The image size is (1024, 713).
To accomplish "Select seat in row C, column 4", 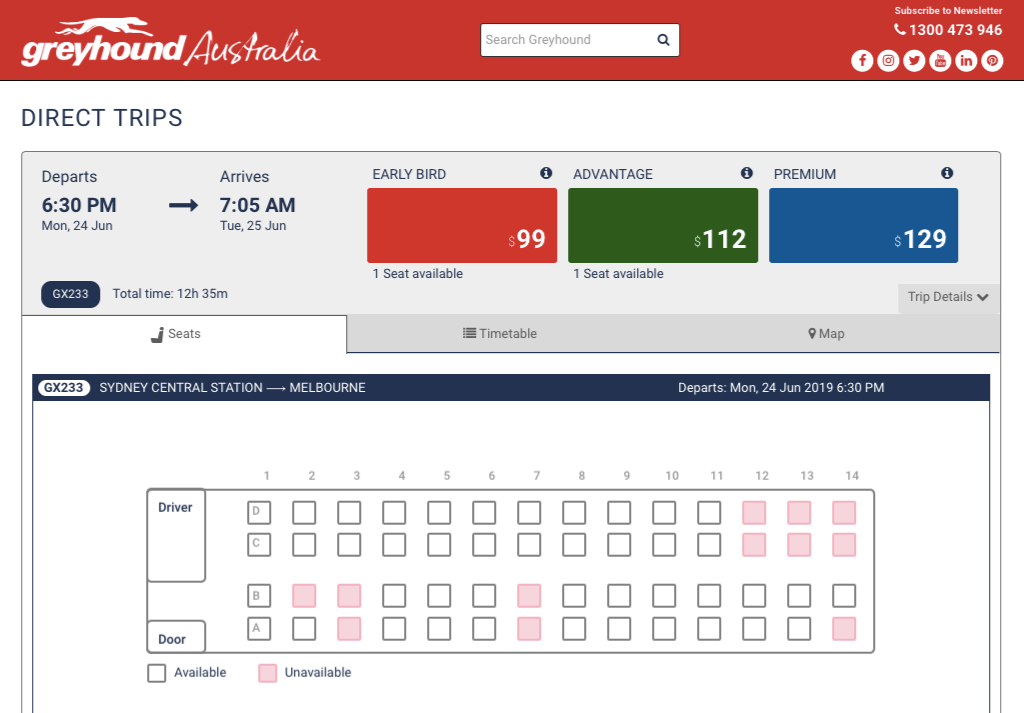I will 394,545.
